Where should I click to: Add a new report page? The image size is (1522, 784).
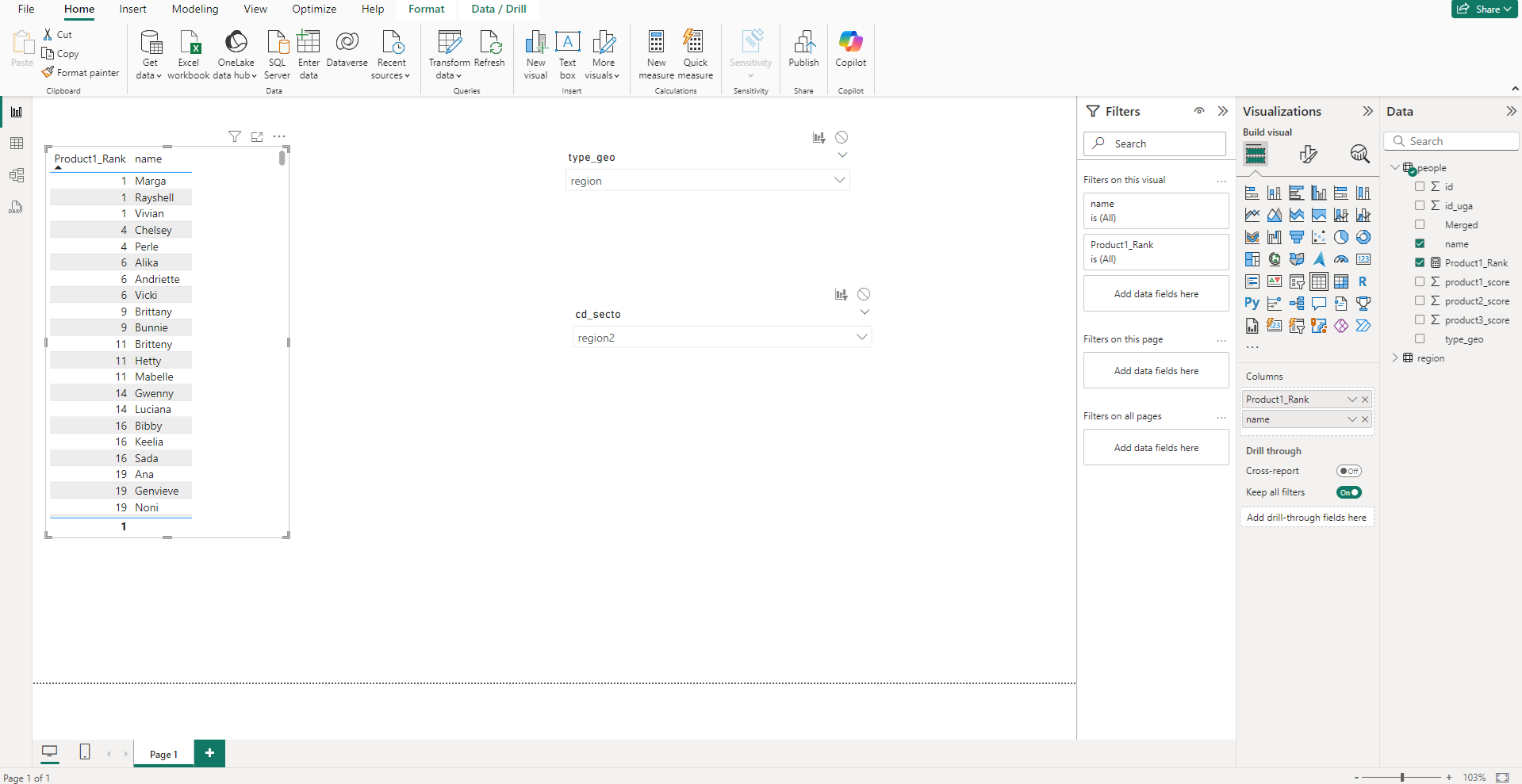(x=209, y=753)
